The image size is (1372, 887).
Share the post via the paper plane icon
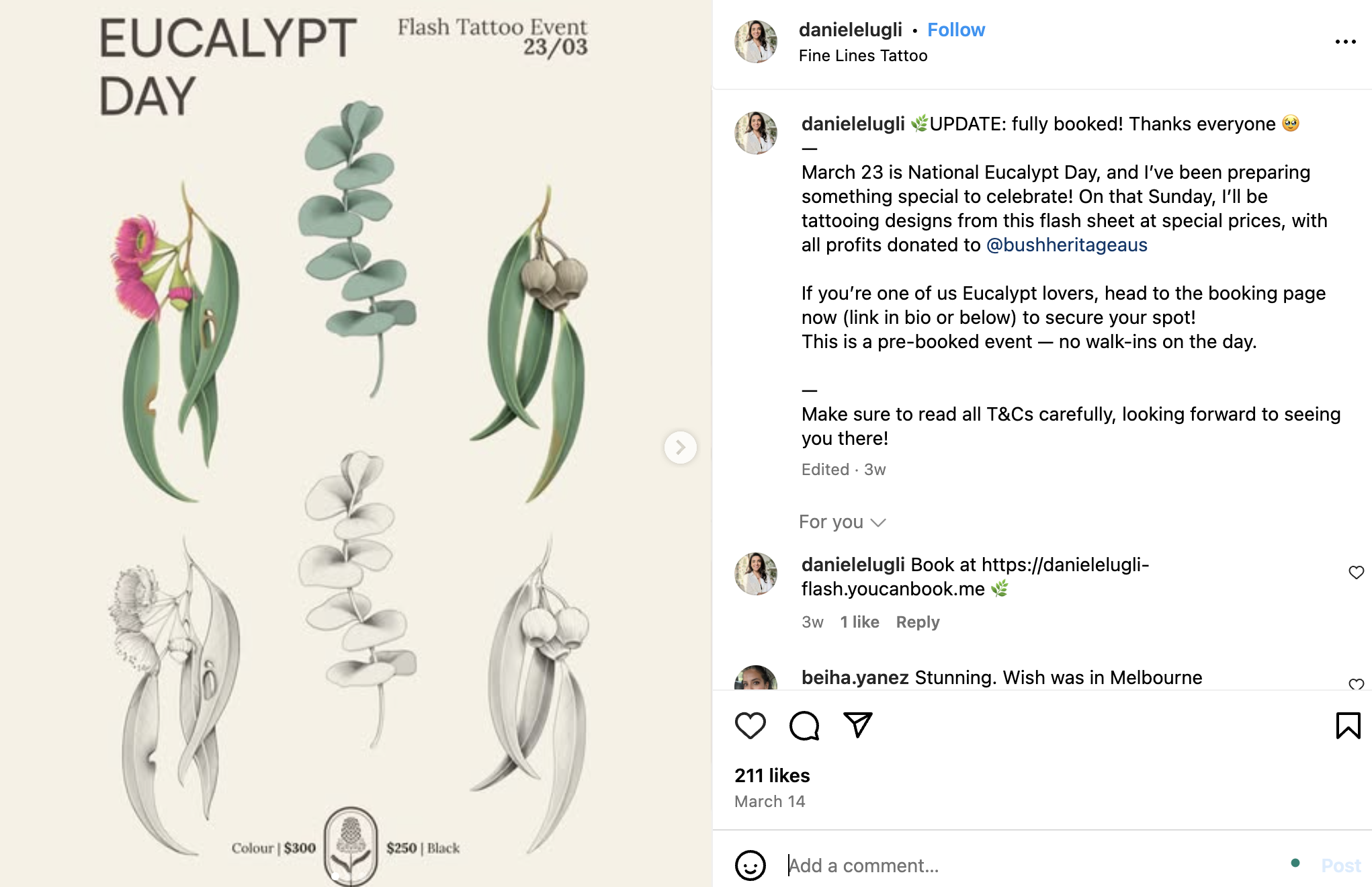point(858,726)
